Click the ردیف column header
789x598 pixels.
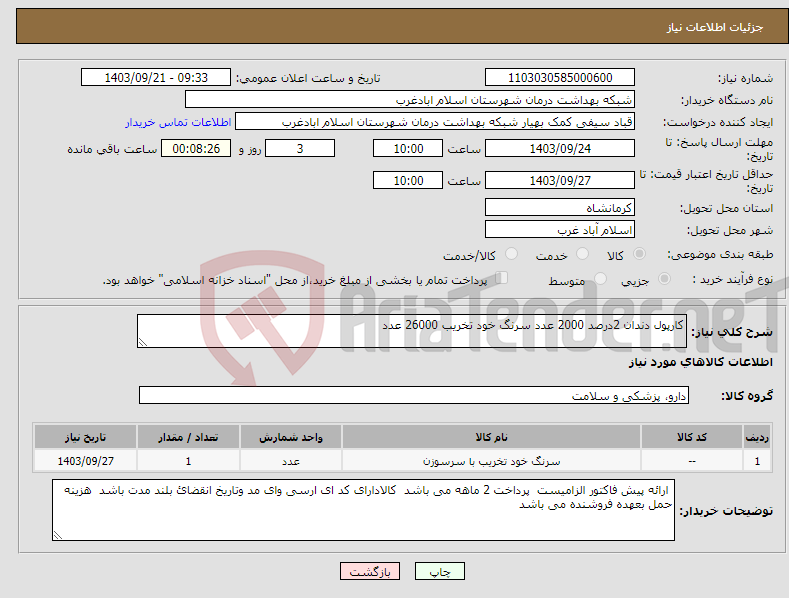coord(757,437)
